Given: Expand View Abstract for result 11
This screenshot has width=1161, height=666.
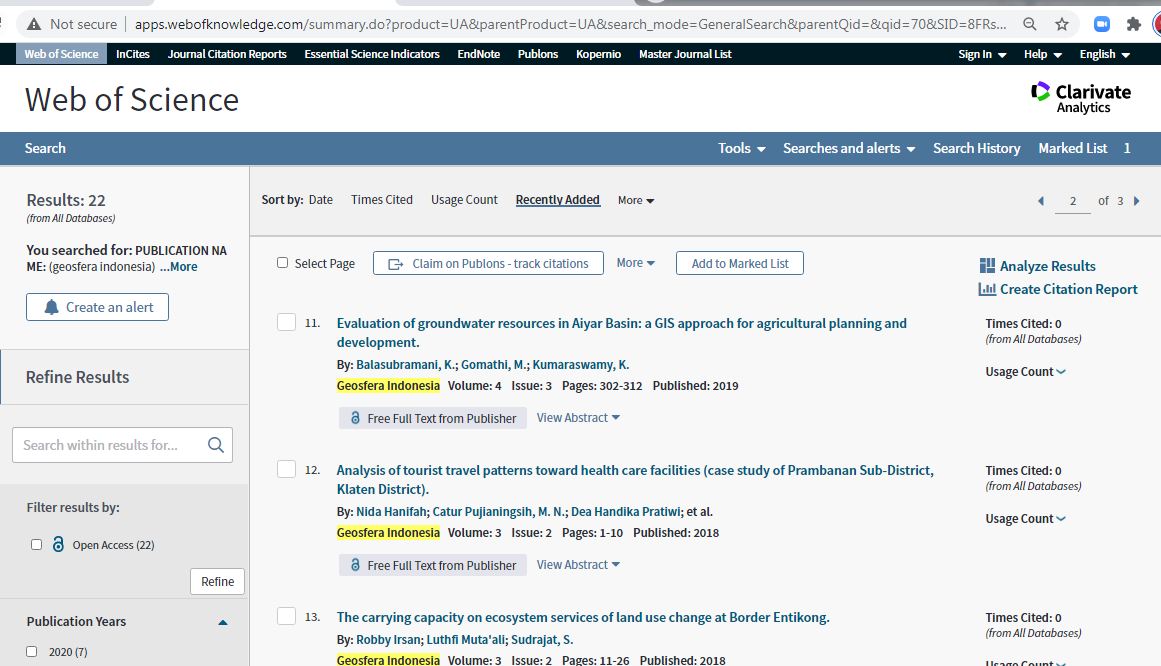Looking at the screenshot, I should (578, 418).
